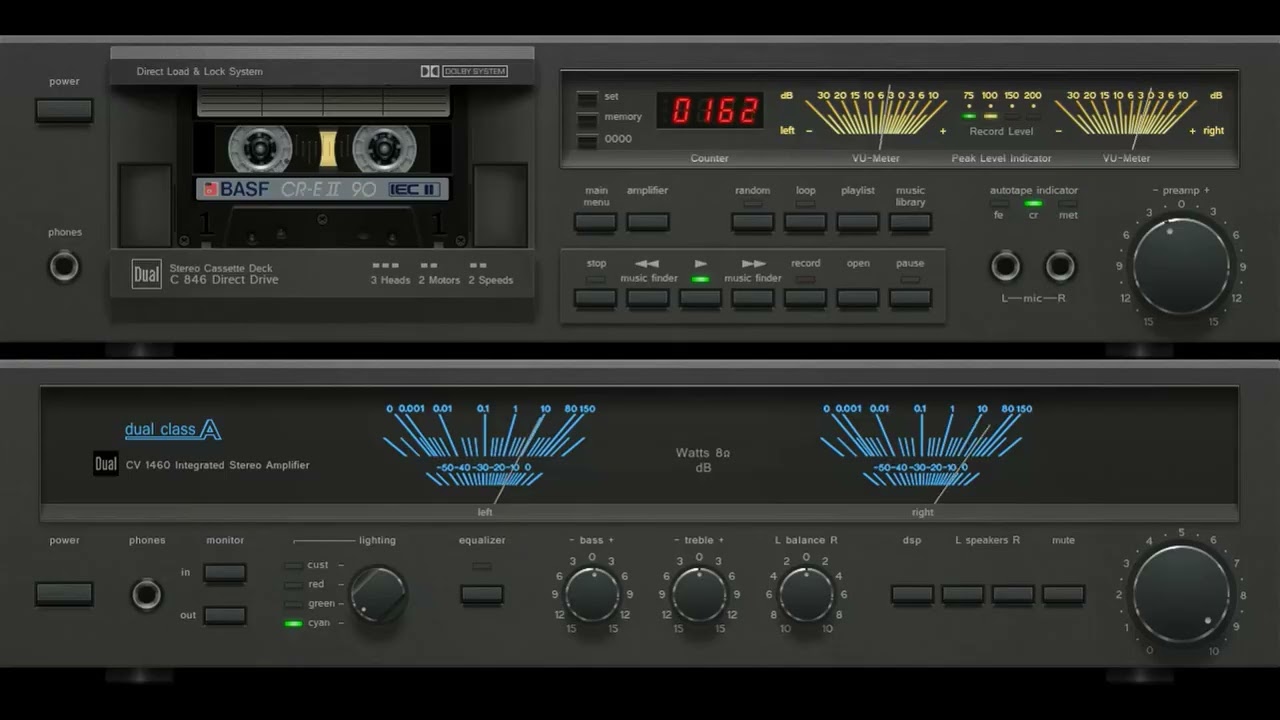Click the lighting selector knob
The height and width of the screenshot is (720, 1280).
coord(378,595)
